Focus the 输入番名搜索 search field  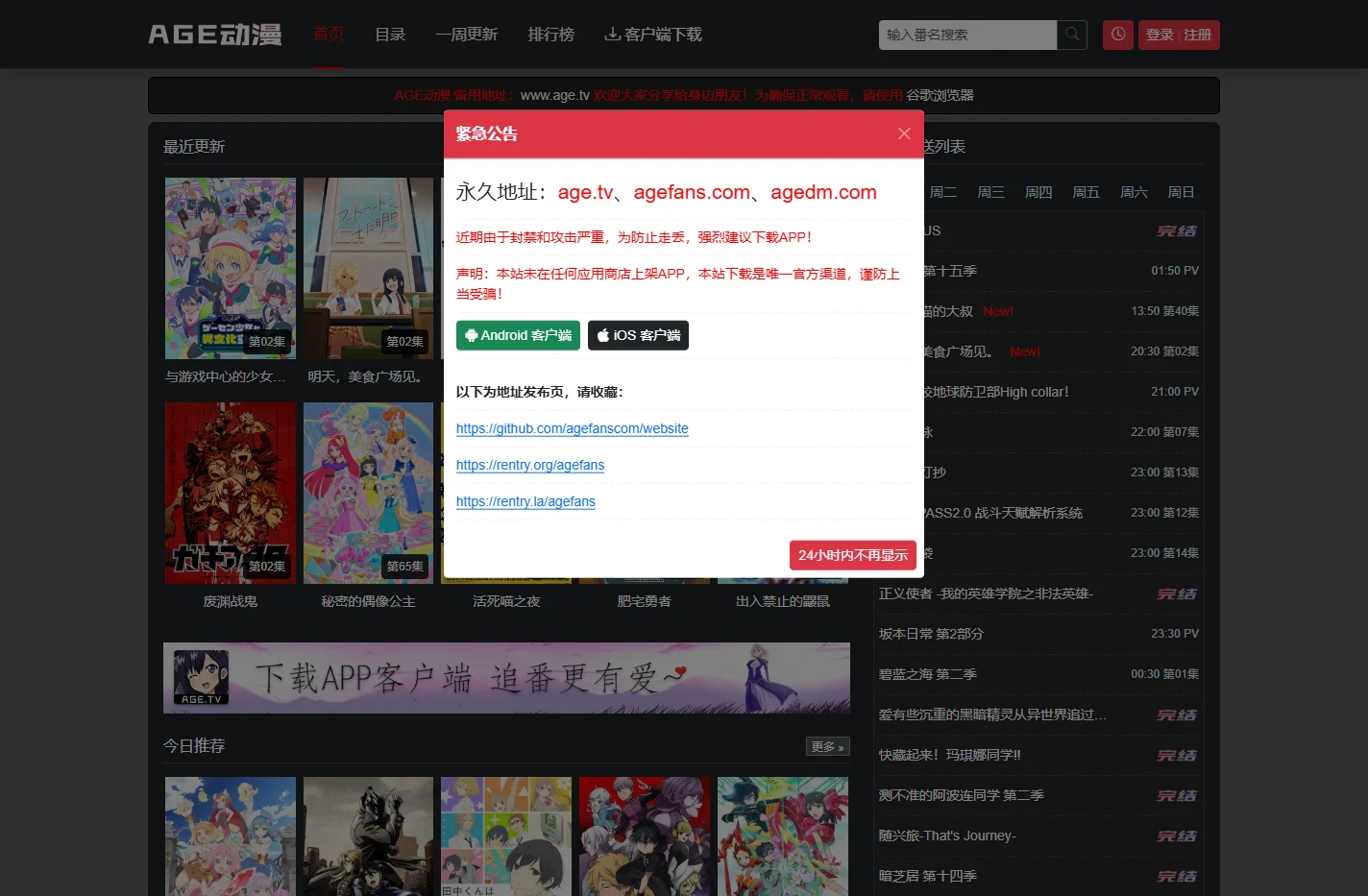[967, 35]
